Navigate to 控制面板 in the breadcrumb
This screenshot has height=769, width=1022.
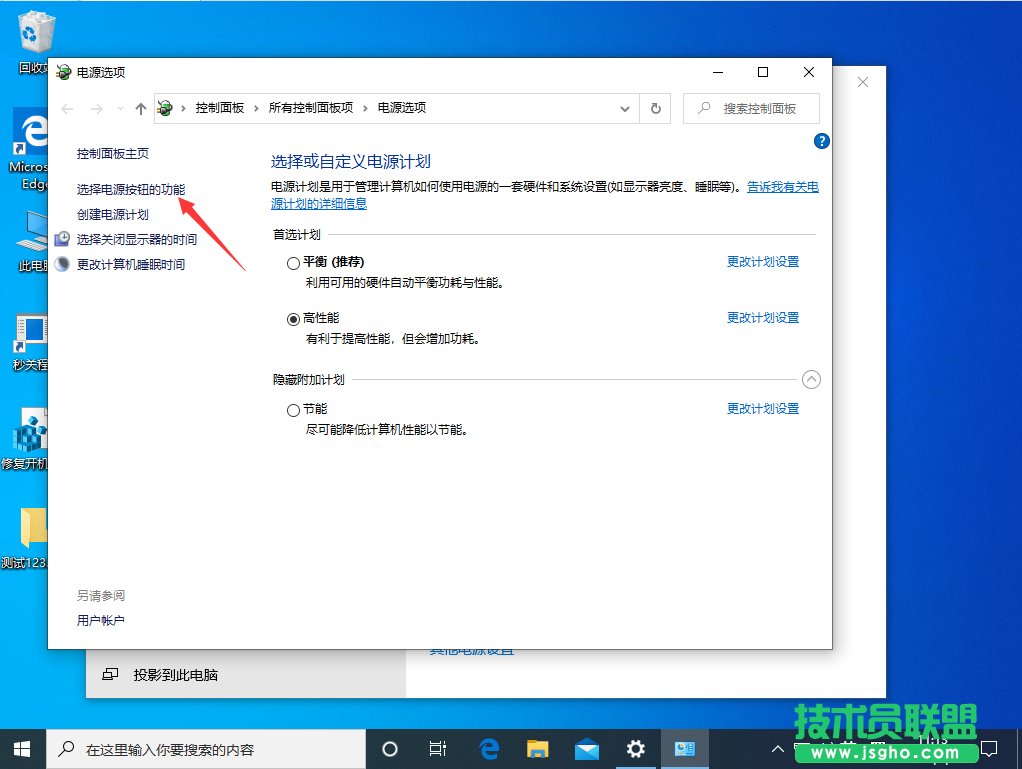pos(220,107)
